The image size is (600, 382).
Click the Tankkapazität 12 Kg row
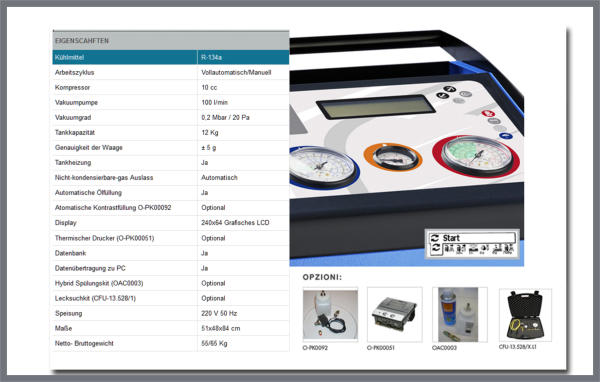click(171, 132)
